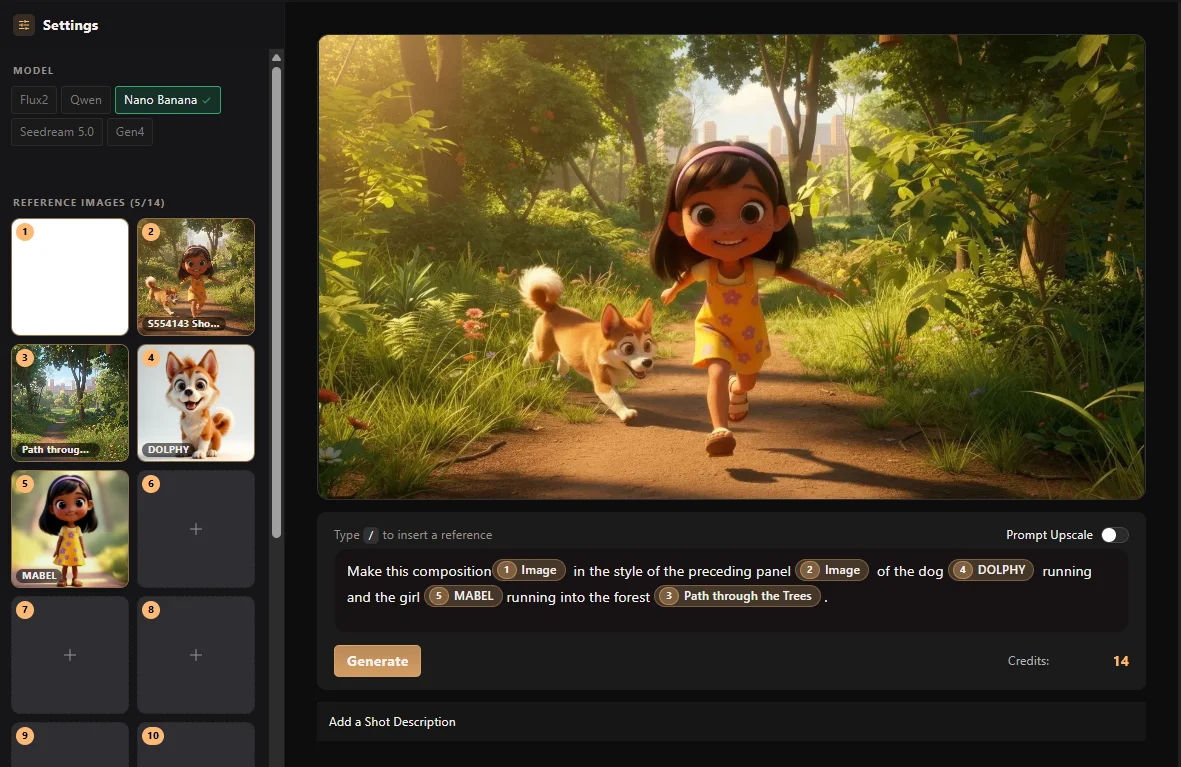Add image to empty reference slot 7
This screenshot has width=1181, height=767.
[x=70, y=655]
